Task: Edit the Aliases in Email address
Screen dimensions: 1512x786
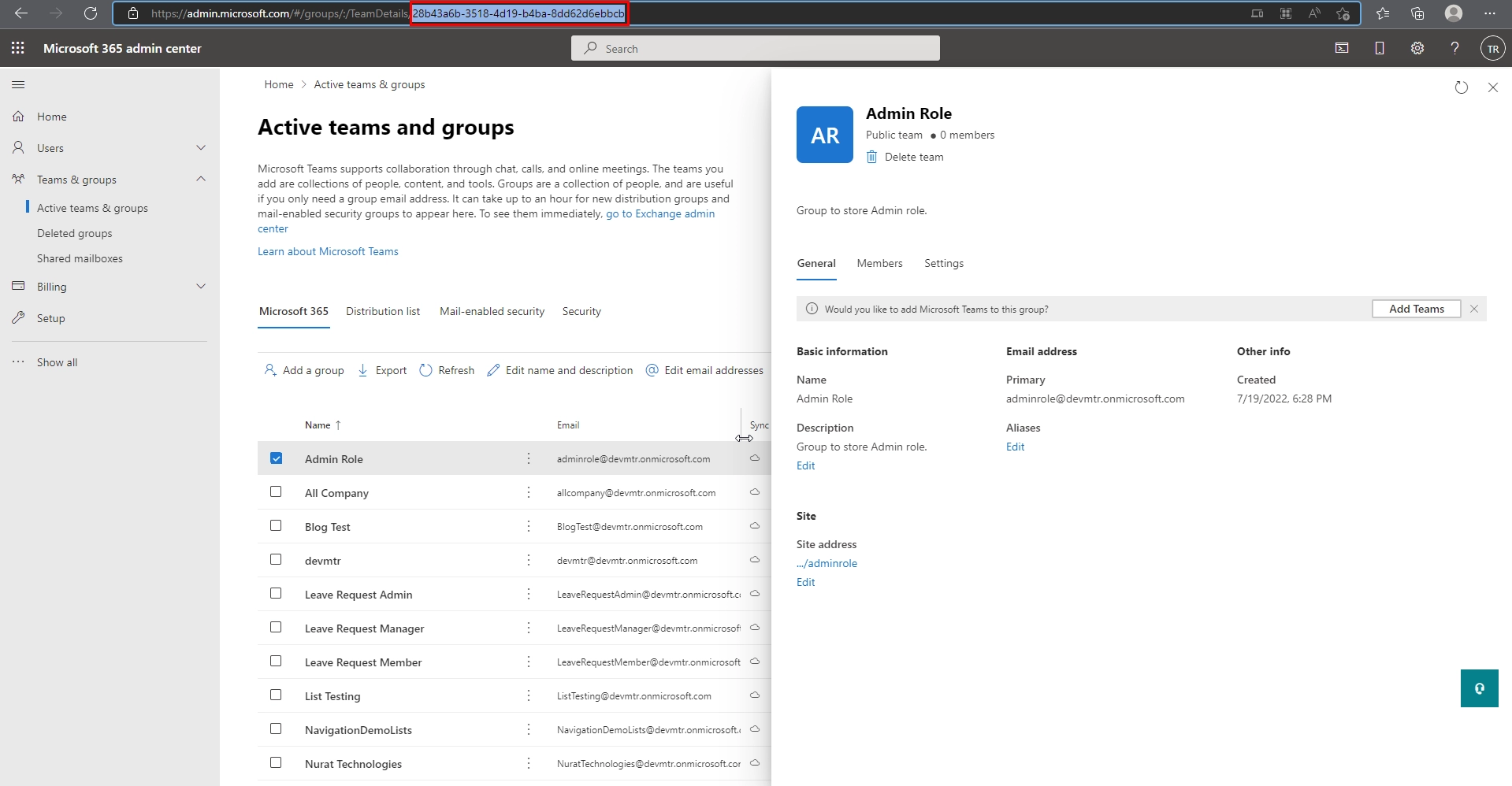Action: (x=1015, y=447)
